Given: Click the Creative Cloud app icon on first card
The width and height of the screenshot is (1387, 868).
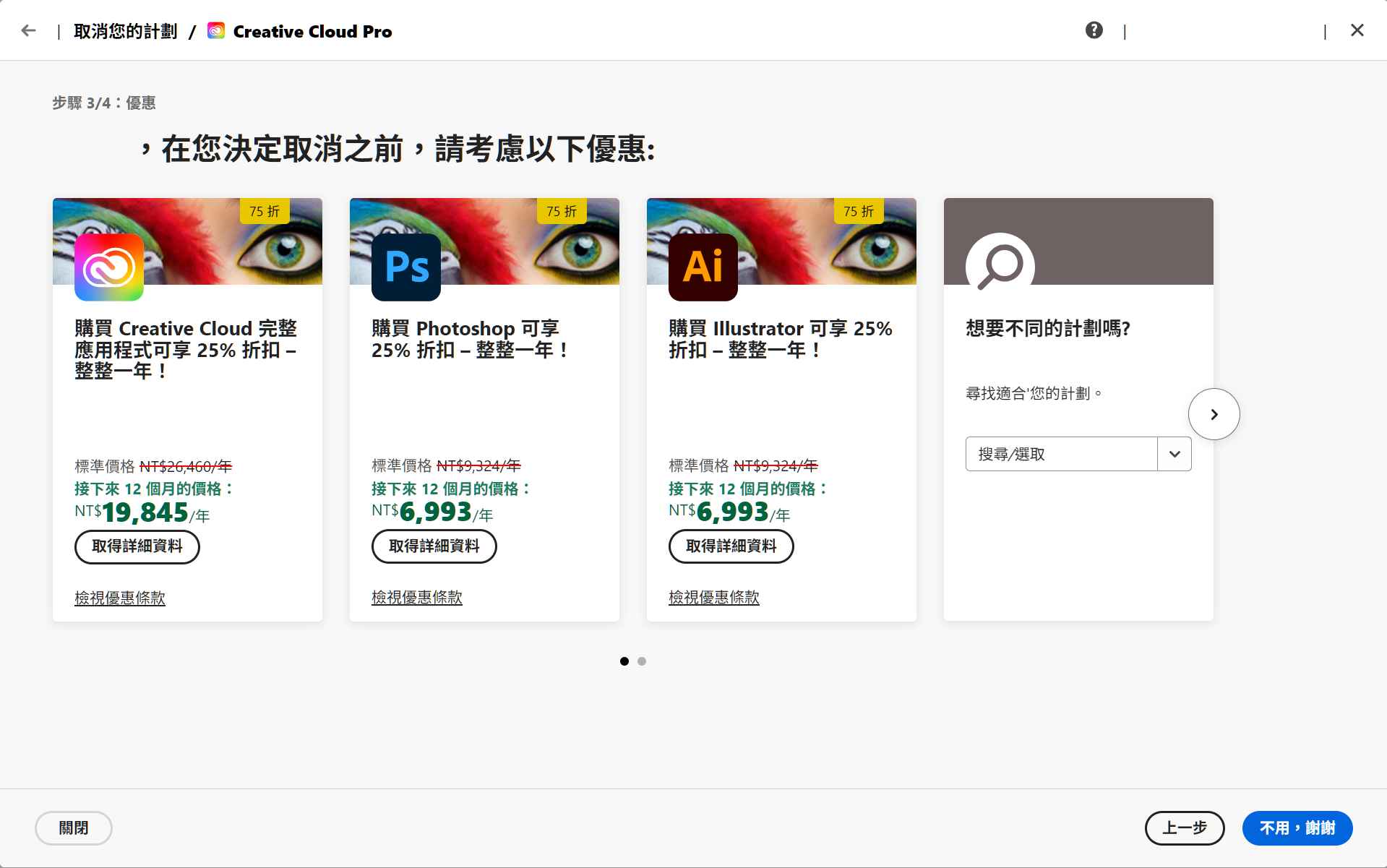Looking at the screenshot, I should (109, 267).
